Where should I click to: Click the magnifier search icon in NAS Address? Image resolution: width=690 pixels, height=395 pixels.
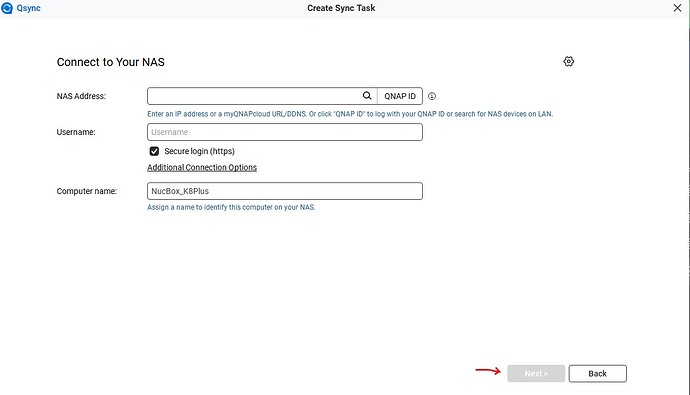(x=367, y=96)
